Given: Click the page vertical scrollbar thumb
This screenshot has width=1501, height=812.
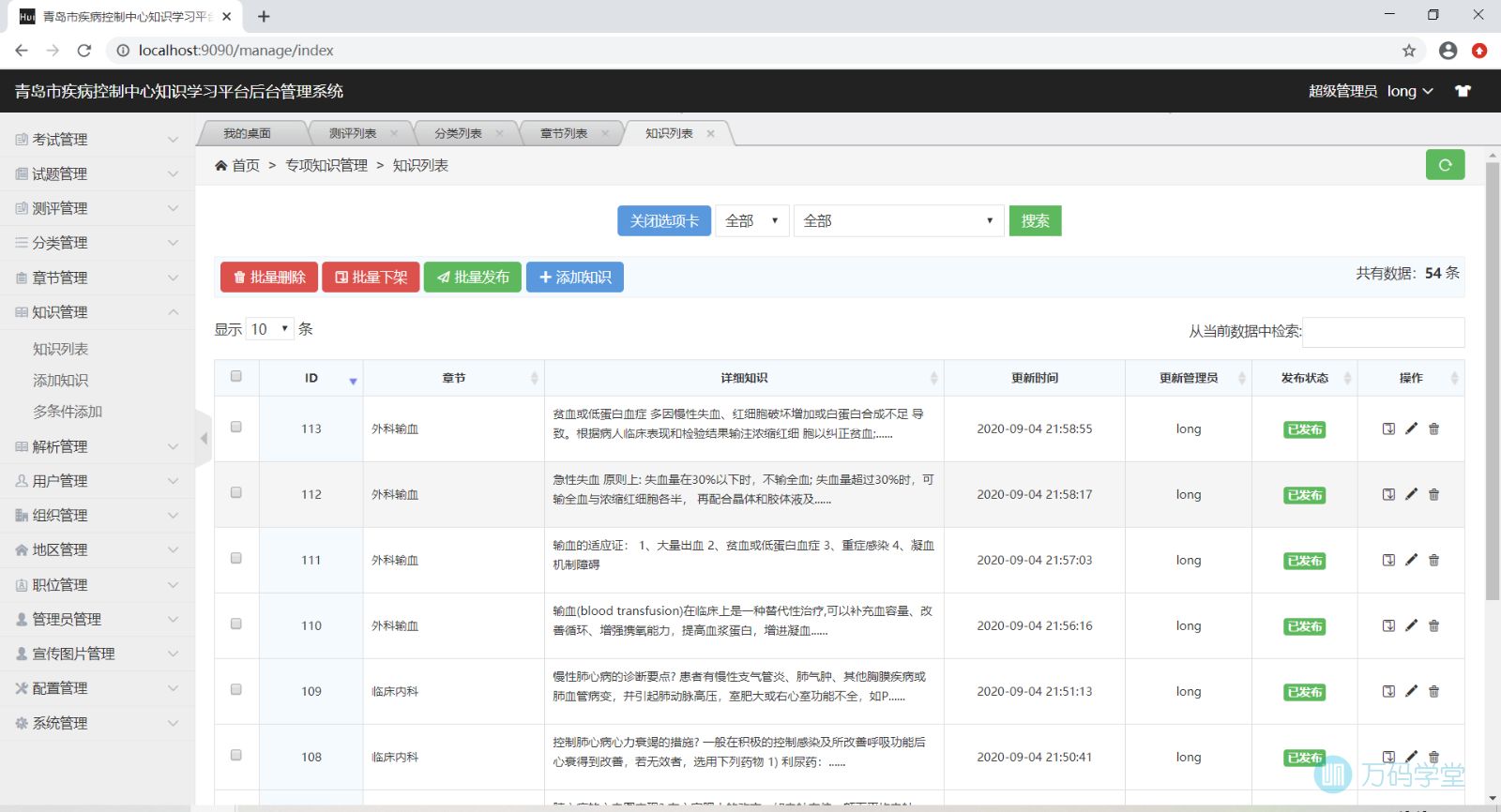Looking at the screenshot, I should coord(1492,380).
